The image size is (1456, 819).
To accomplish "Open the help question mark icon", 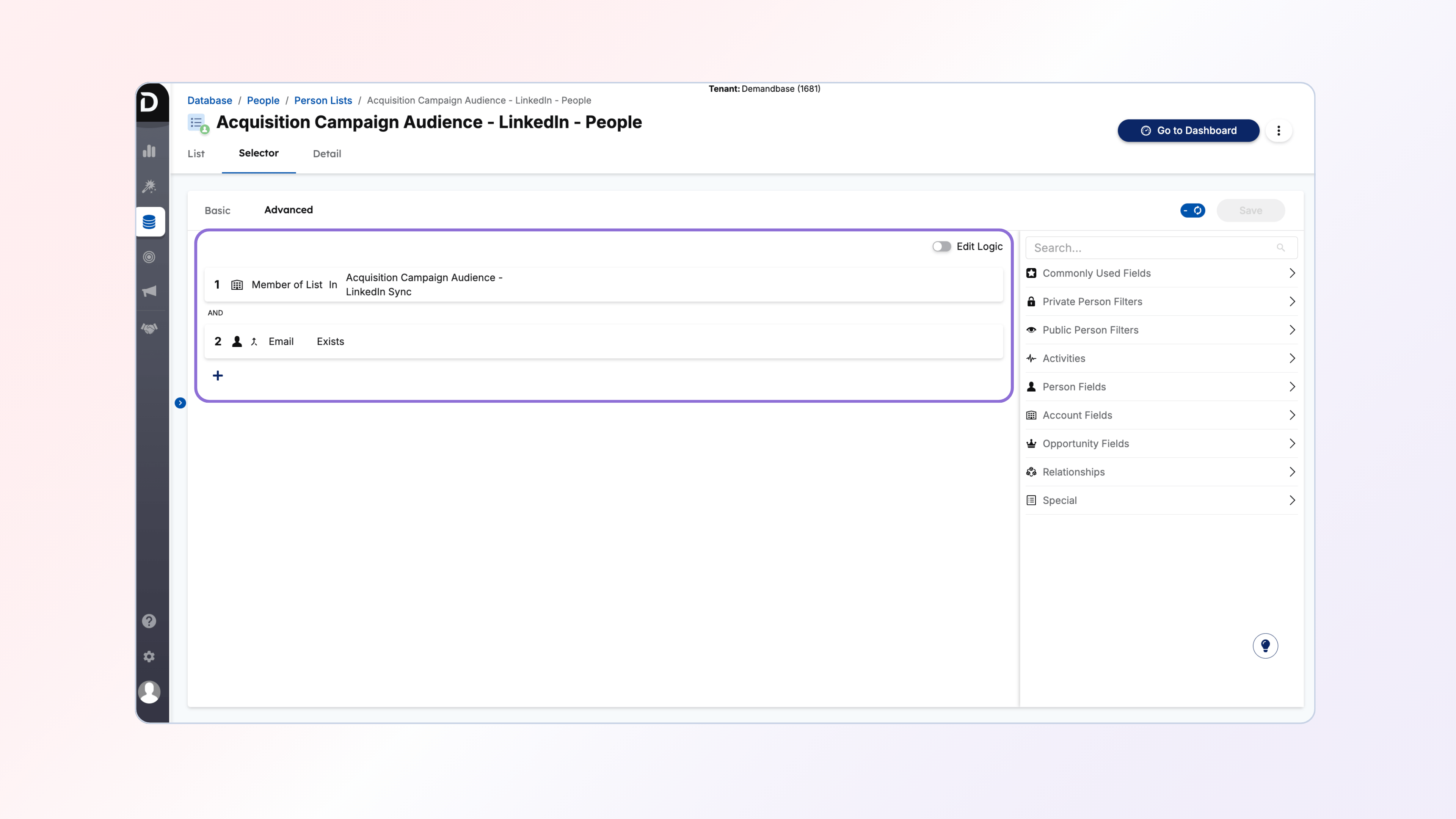I will click(x=149, y=621).
